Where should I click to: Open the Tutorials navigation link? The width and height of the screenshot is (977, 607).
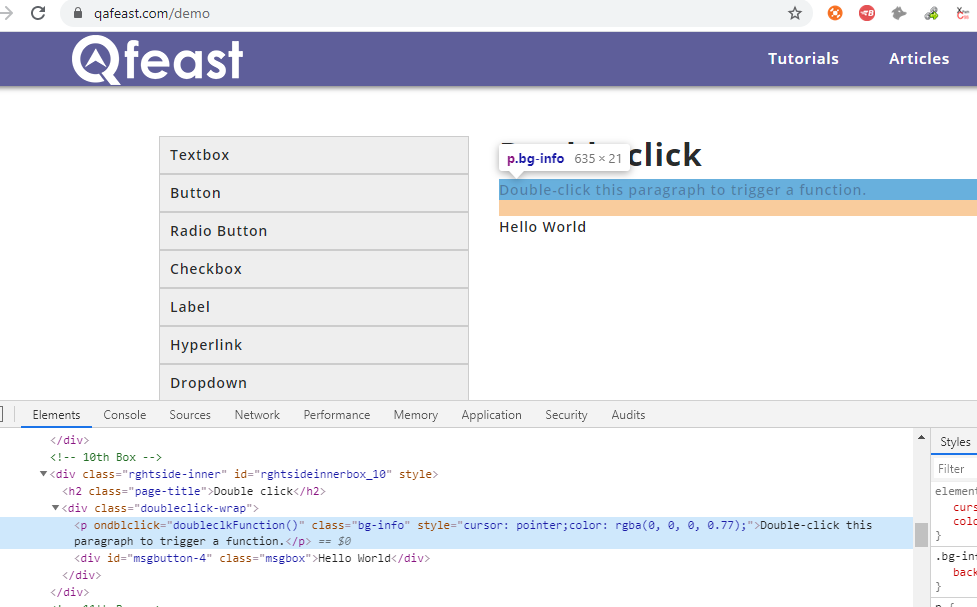tap(803, 59)
